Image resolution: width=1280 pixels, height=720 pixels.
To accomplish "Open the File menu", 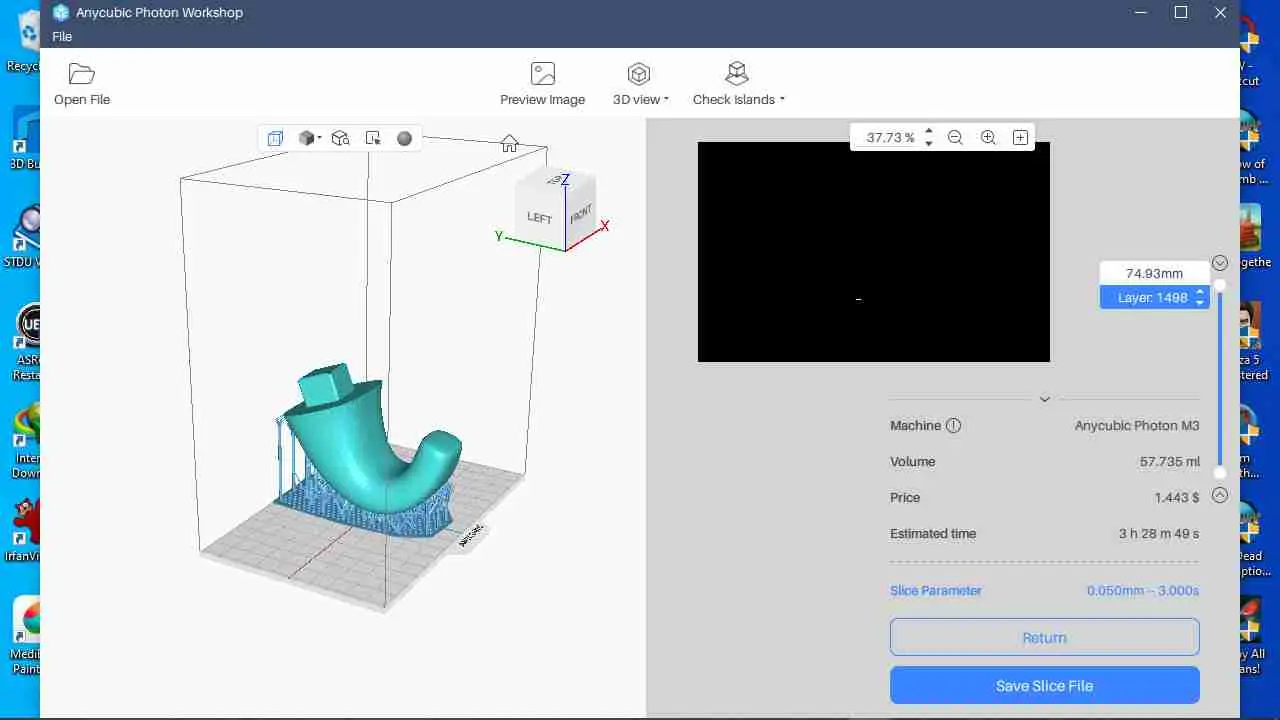I will point(62,36).
